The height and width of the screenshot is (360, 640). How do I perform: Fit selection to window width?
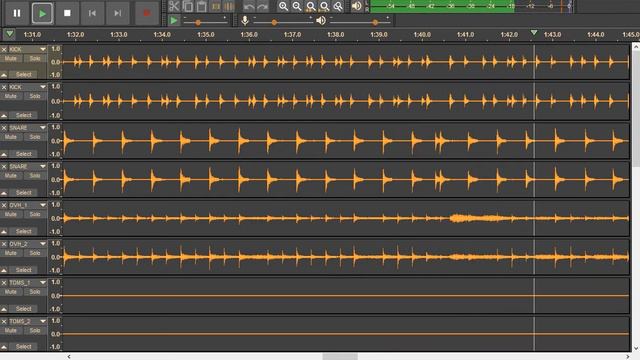point(311,6)
